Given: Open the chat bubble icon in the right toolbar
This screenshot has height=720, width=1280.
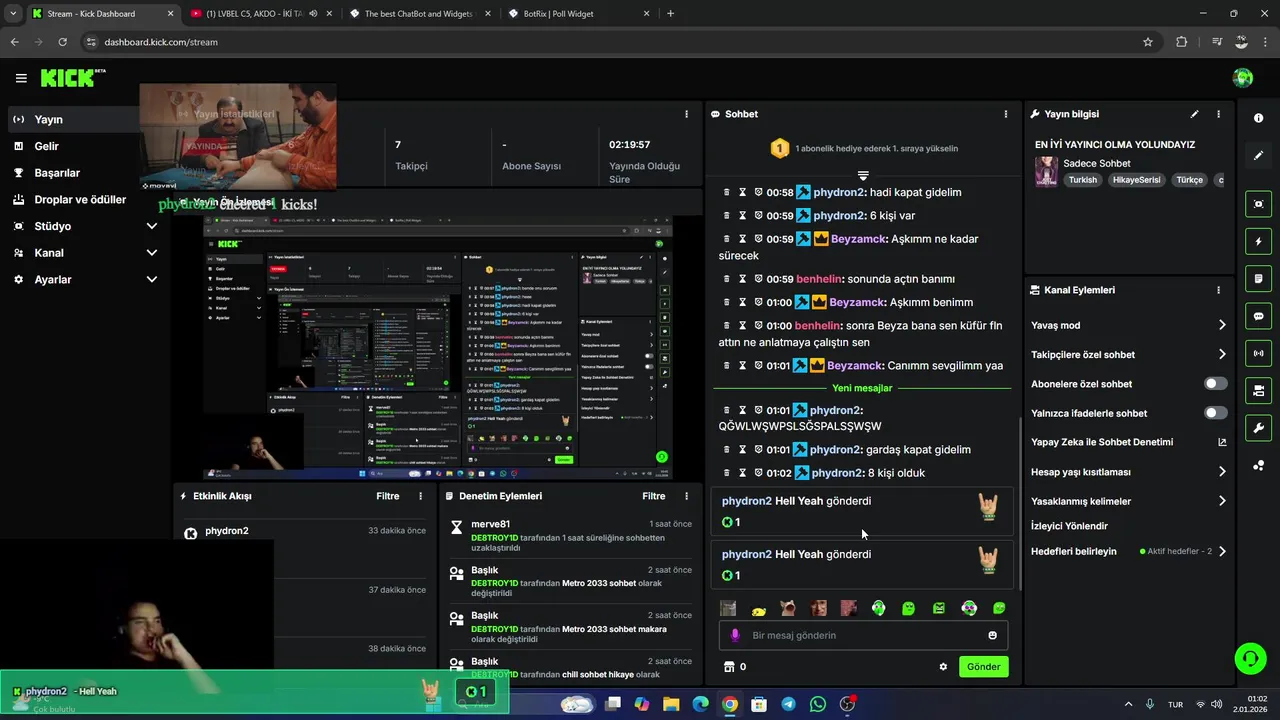Looking at the screenshot, I should coord(1258,316).
